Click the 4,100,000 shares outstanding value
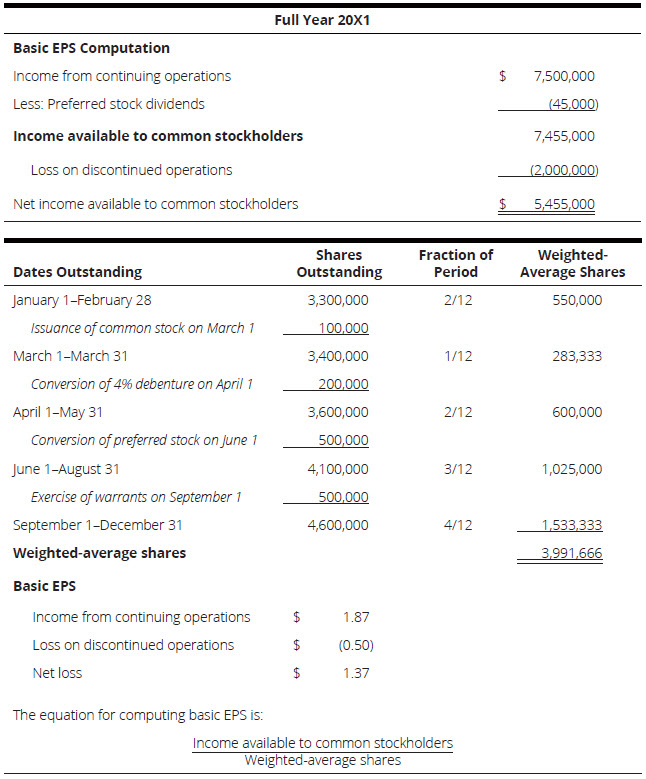646x779 pixels. coord(339,469)
